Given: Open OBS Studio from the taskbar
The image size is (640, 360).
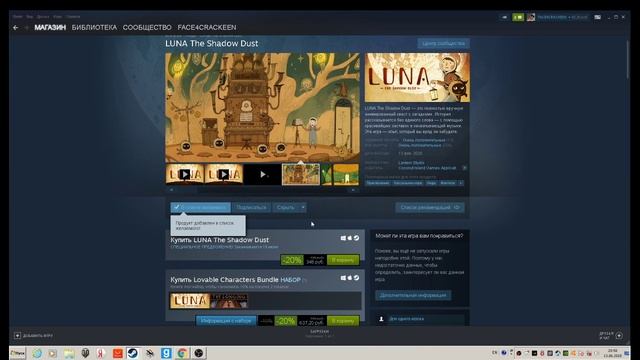Looking at the screenshot, I should pyautogui.click(x=199, y=353).
